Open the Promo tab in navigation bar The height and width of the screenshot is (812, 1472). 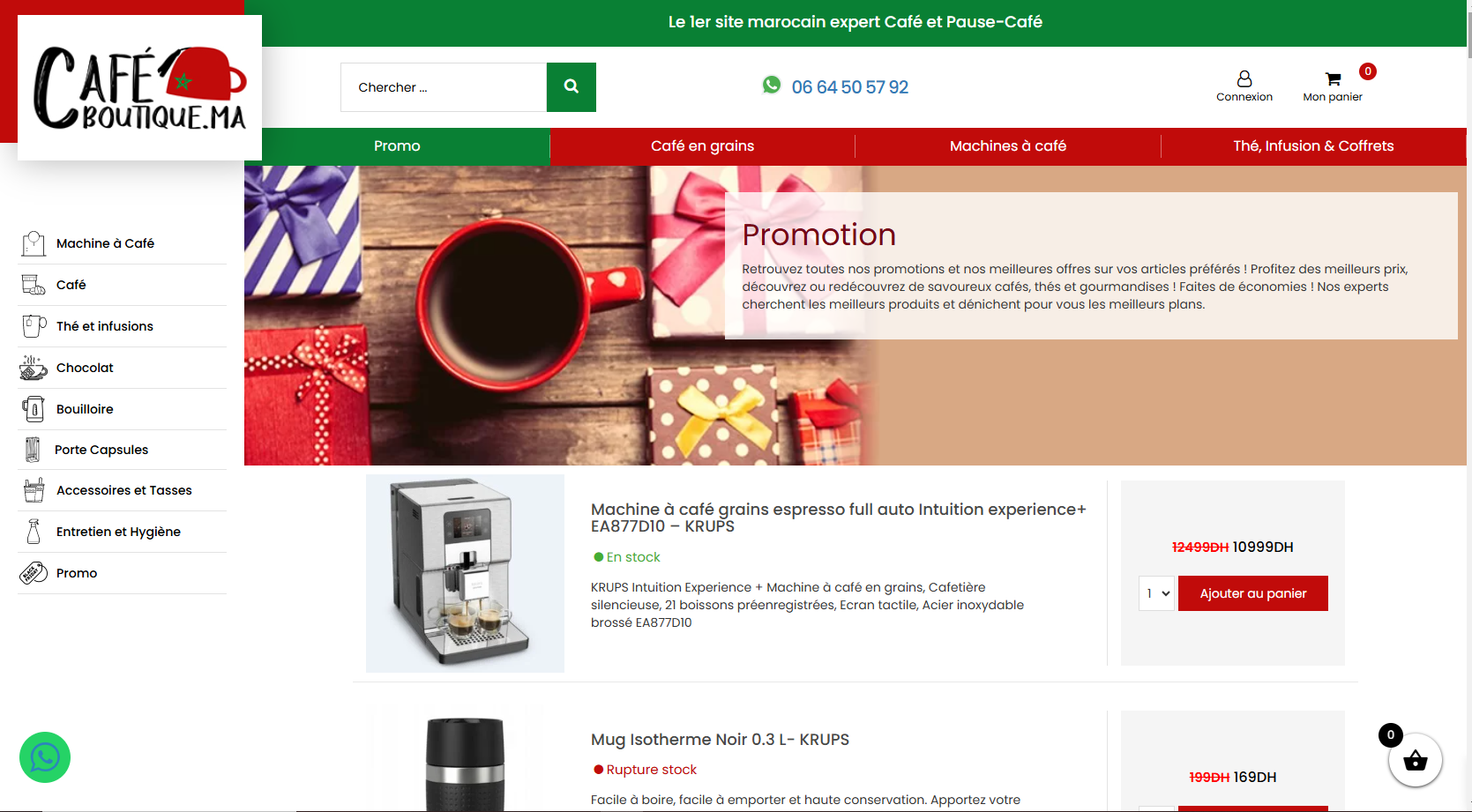coord(397,146)
